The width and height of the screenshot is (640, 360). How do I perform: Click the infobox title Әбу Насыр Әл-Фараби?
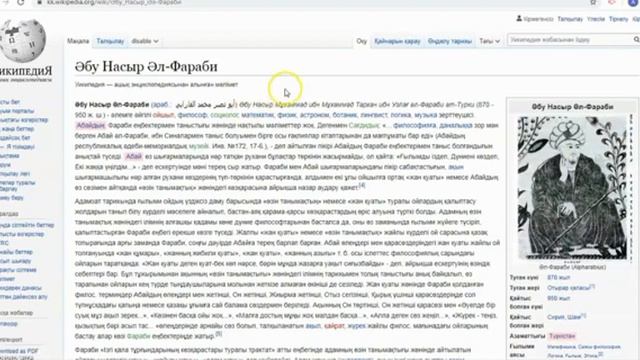click(572, 107)
